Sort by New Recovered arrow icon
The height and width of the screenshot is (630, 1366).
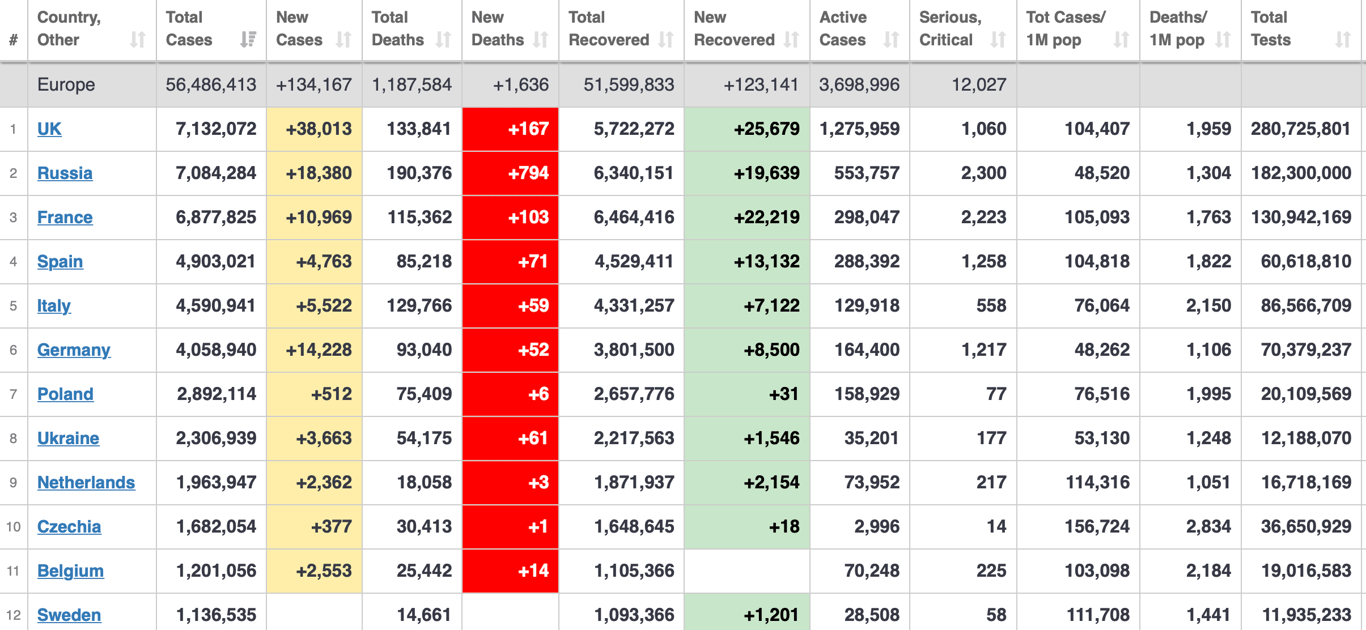[x=792, y=40]
